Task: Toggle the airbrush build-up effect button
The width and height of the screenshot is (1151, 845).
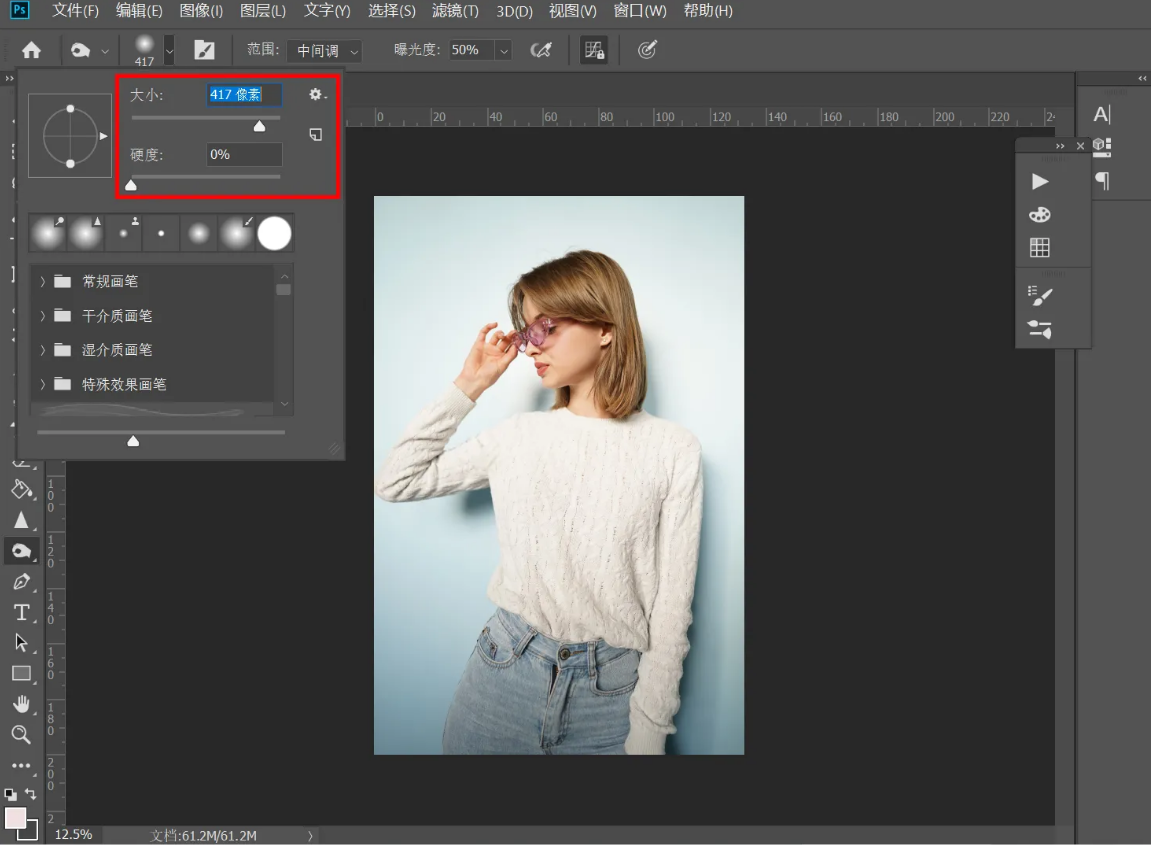Action: pos(541,50)
